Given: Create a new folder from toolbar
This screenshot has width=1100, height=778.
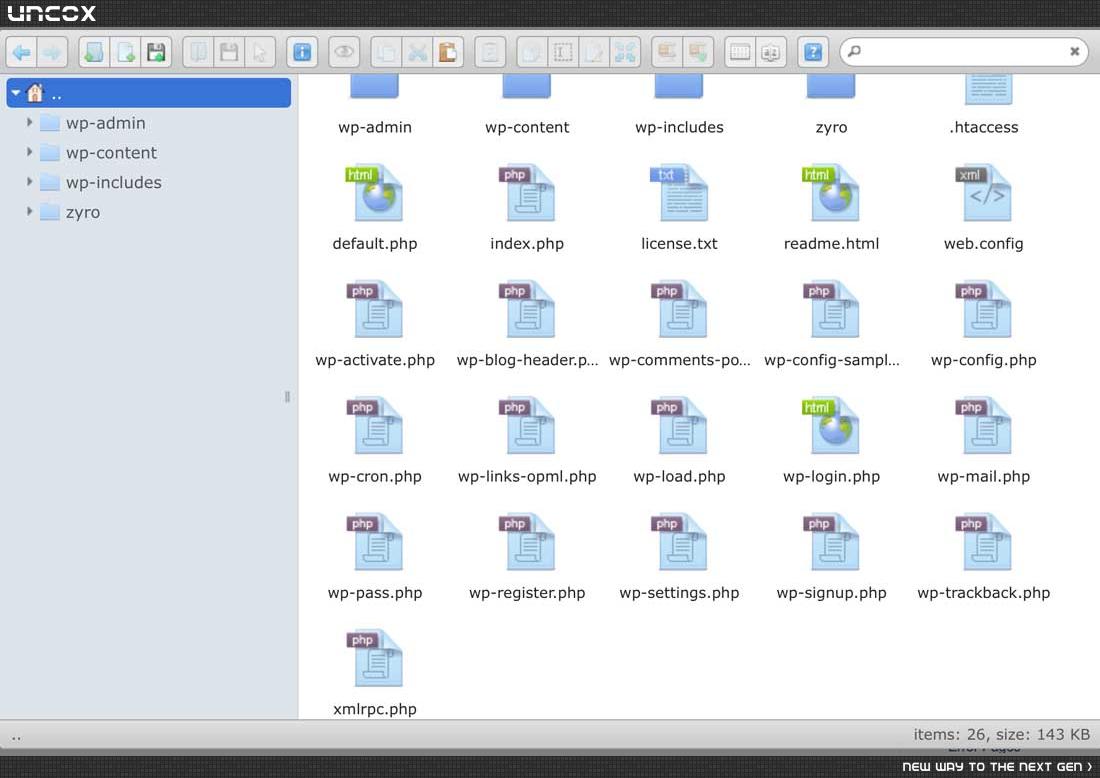Looking at the screenshot, I should click(94, 52).
